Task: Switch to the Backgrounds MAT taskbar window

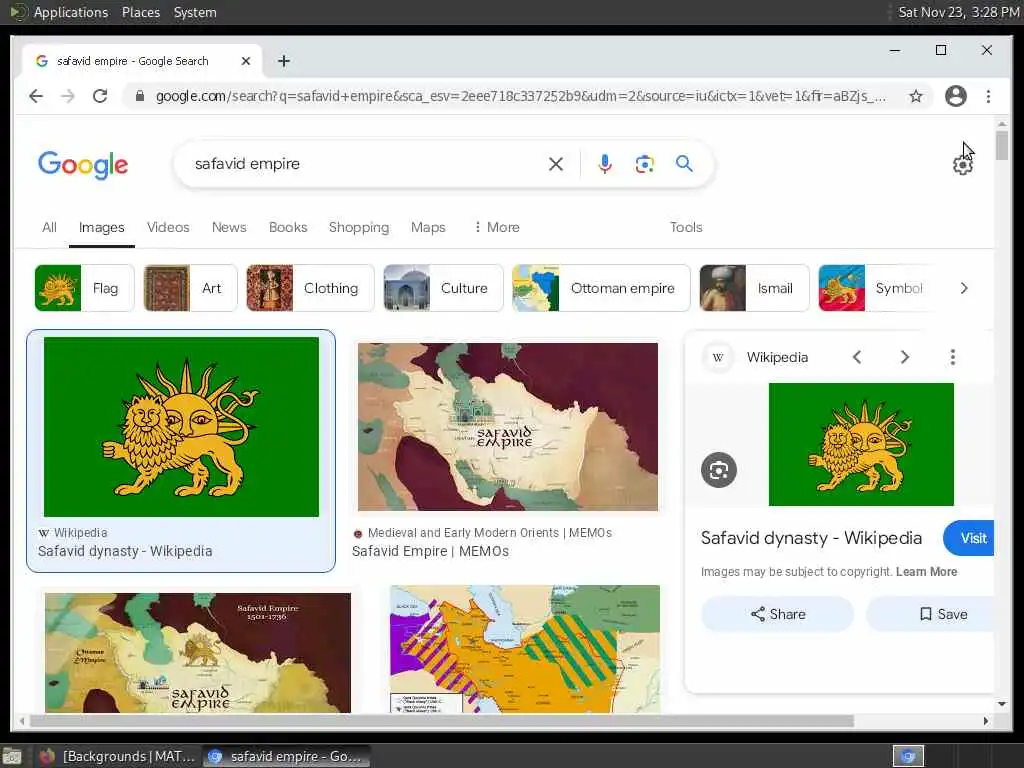Action: pyautogui.click(x=118, y=756)
